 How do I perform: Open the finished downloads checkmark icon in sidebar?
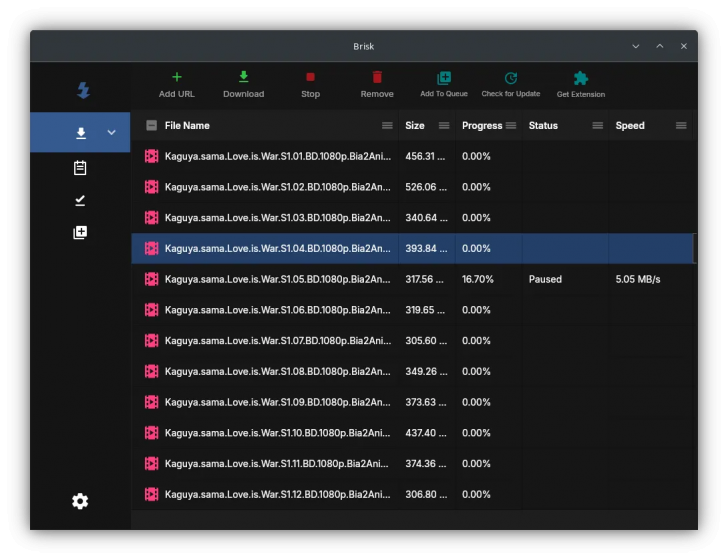80,200
